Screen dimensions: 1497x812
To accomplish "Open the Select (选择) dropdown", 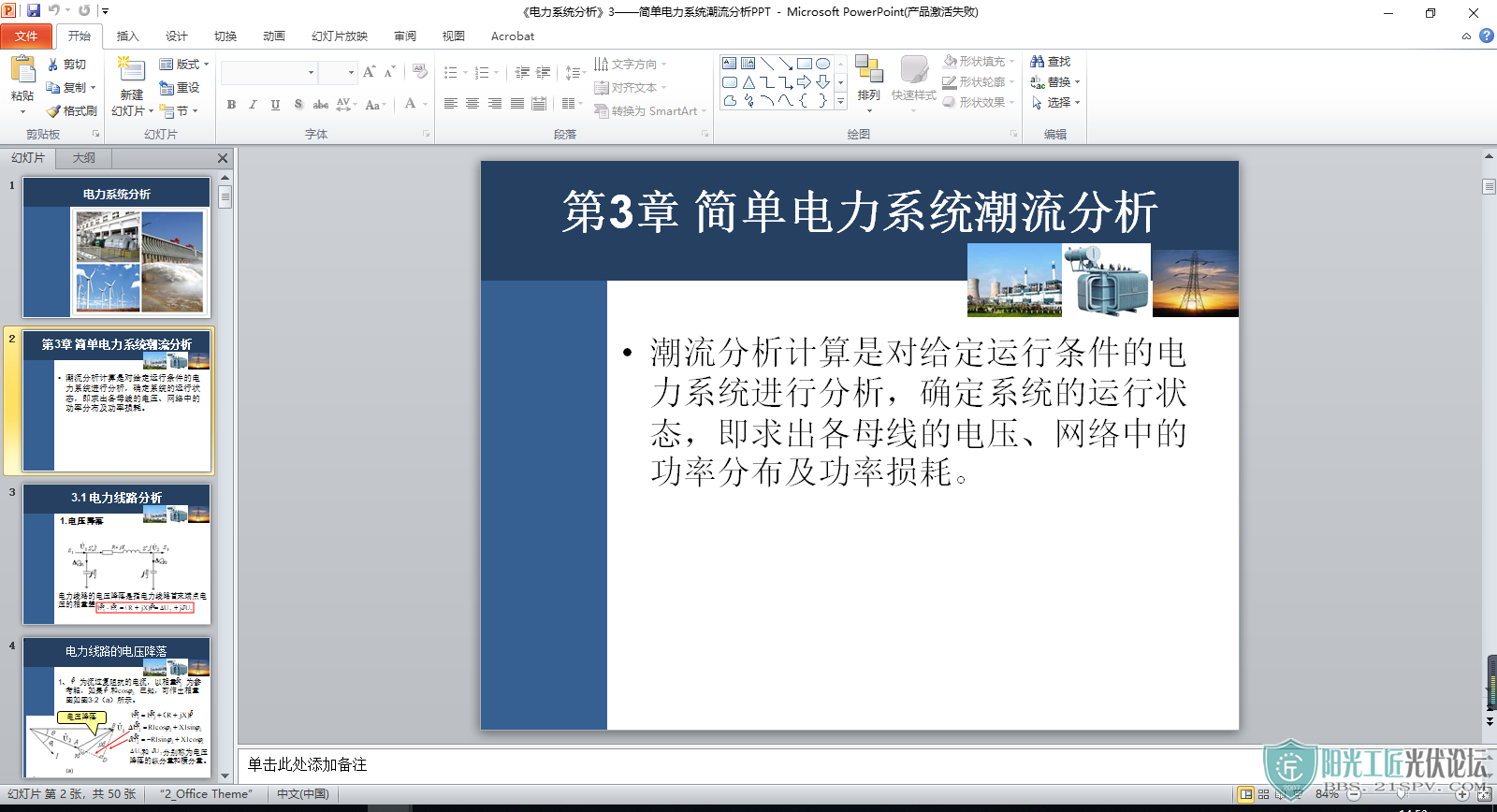I will tap(1055, 102).
